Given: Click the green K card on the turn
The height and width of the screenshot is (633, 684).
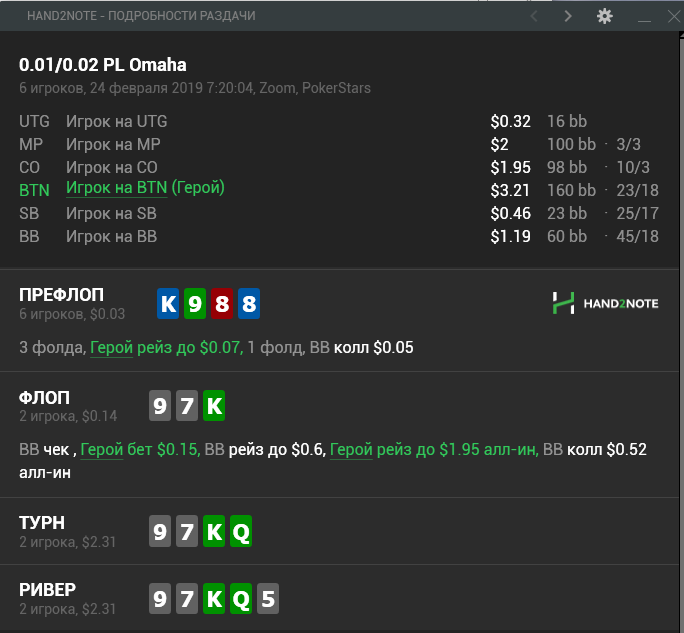Looking at the screenshot, I should pyautogui.click(x=214, y=531).
